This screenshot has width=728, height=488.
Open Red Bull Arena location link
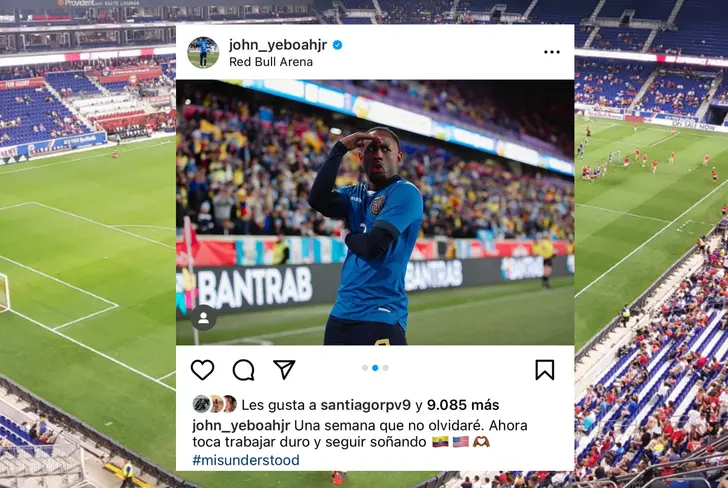point(271,62)
